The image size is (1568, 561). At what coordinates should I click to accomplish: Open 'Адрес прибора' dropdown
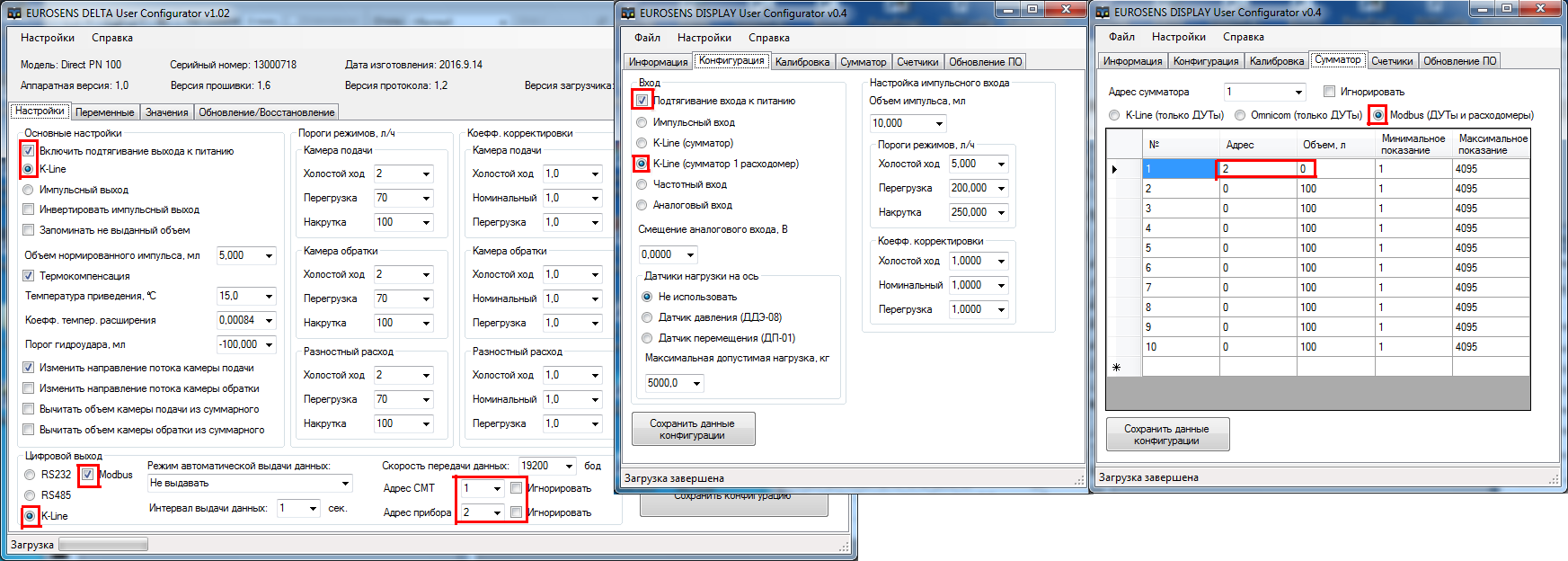coord(497,512)
